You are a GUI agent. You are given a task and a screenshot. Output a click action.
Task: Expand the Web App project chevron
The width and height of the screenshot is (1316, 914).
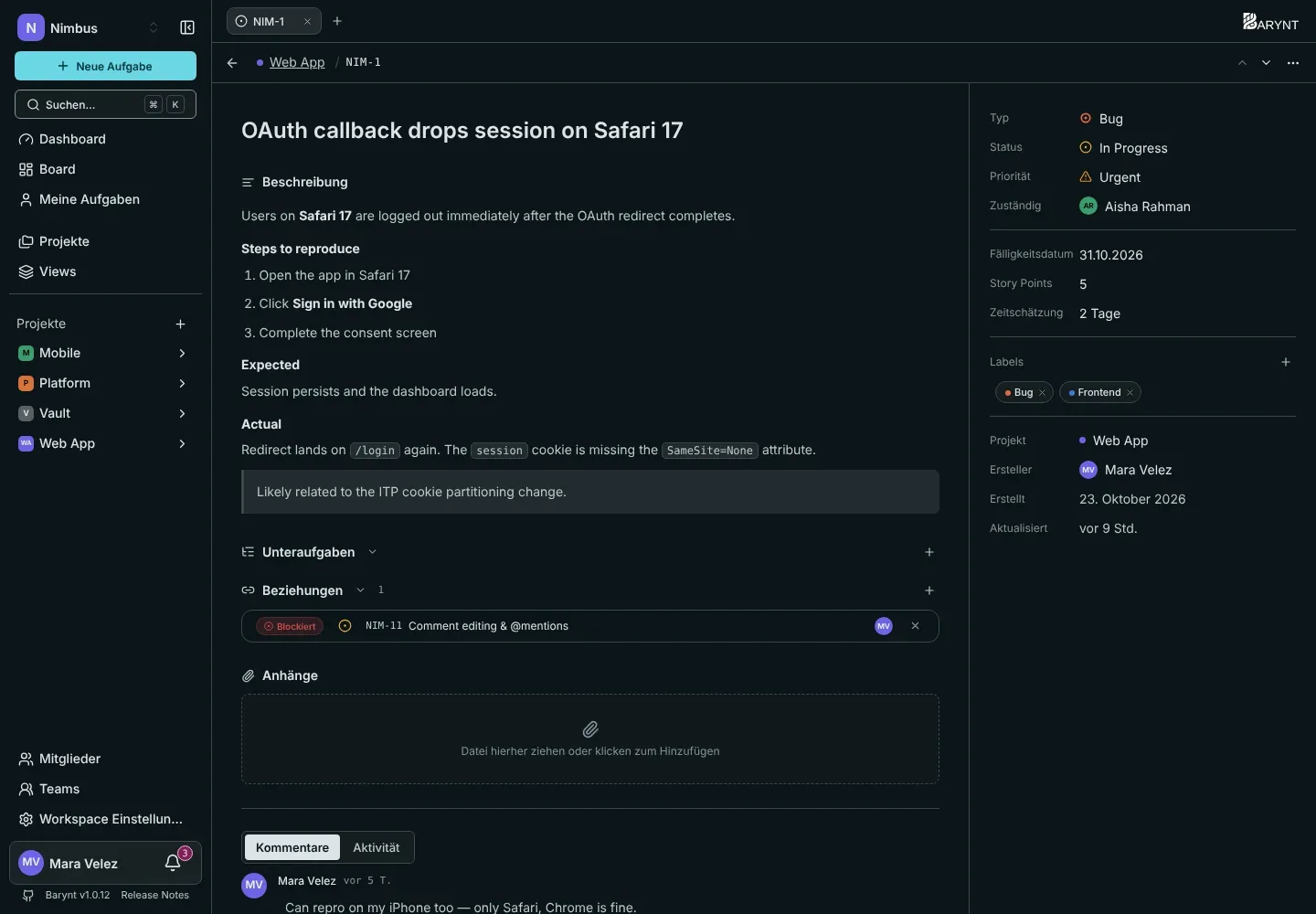[x=182, y=443]
